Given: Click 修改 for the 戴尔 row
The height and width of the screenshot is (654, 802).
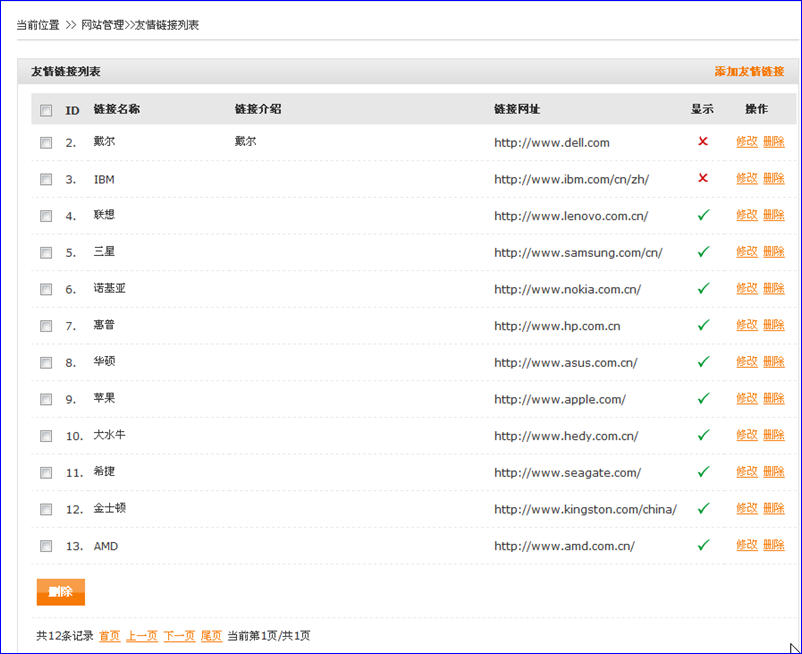Looking at the screenshot, I should click(x=747, y=142).
